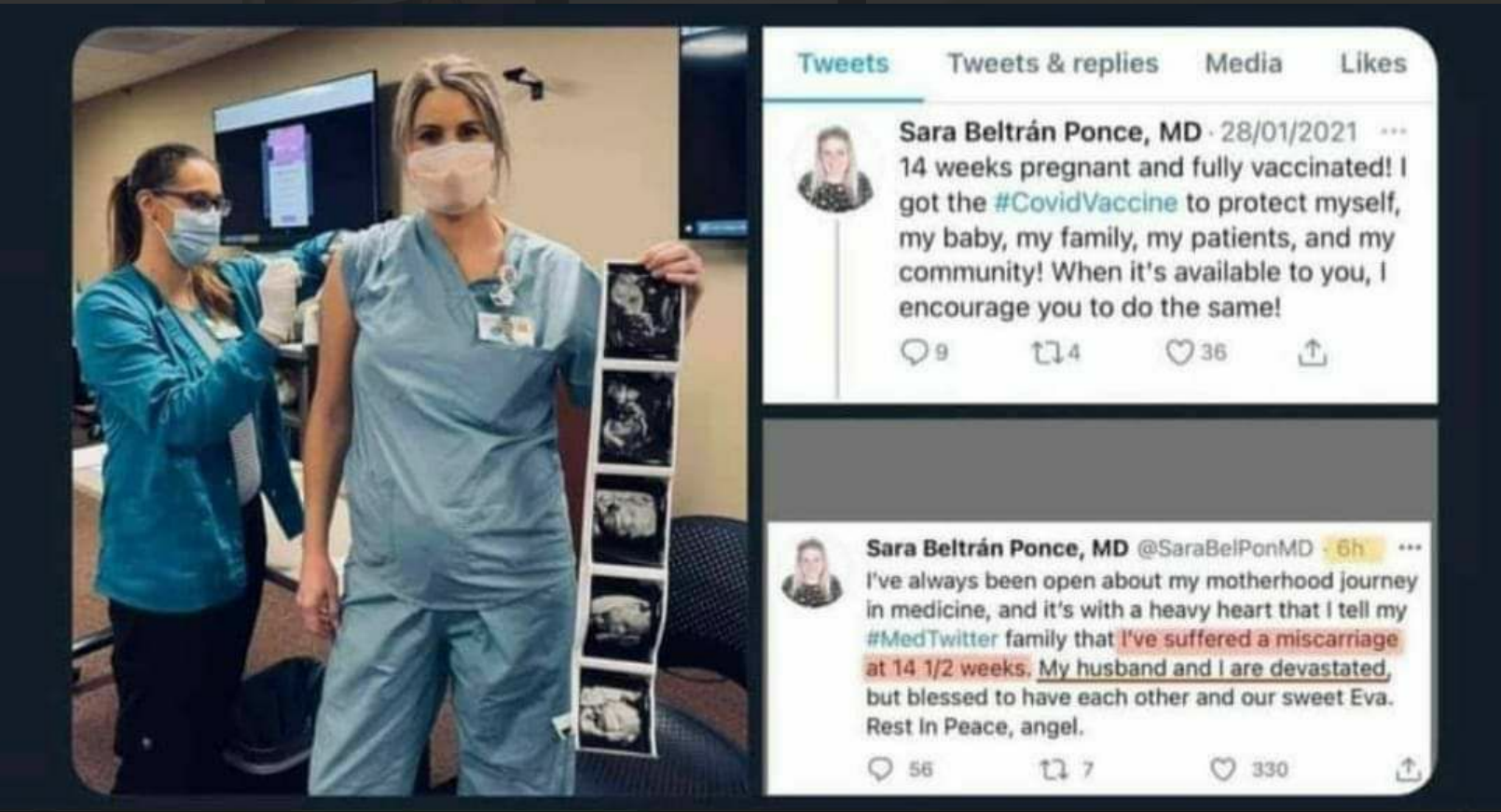Open the Tweets tab
Screen dimensions: 1501x812
[x=843, y=63]
